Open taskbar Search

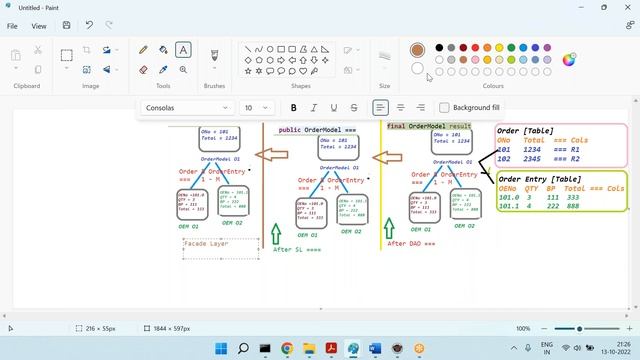click(243, 349)
